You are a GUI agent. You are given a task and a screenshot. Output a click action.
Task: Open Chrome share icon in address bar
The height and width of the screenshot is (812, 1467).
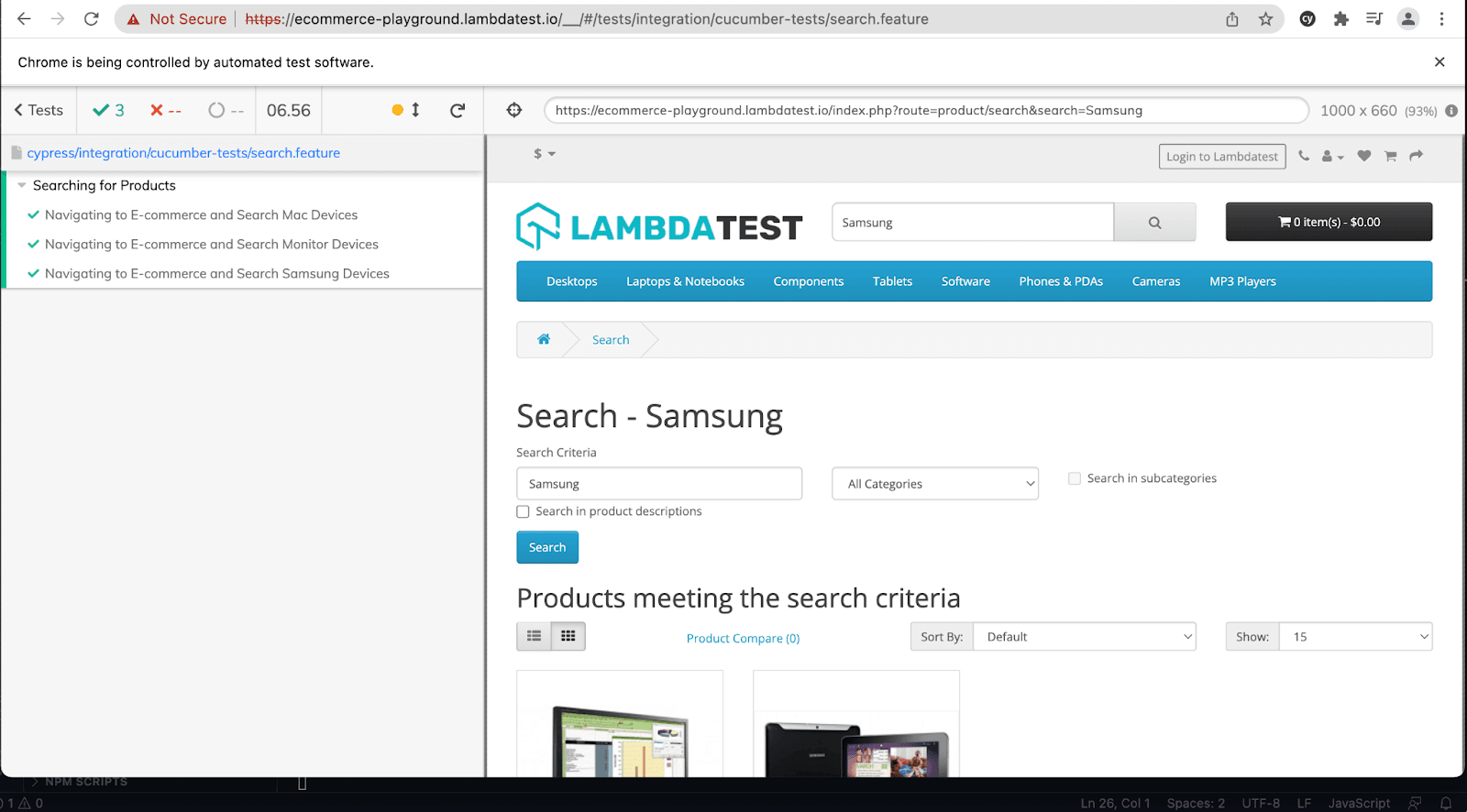1232,19
